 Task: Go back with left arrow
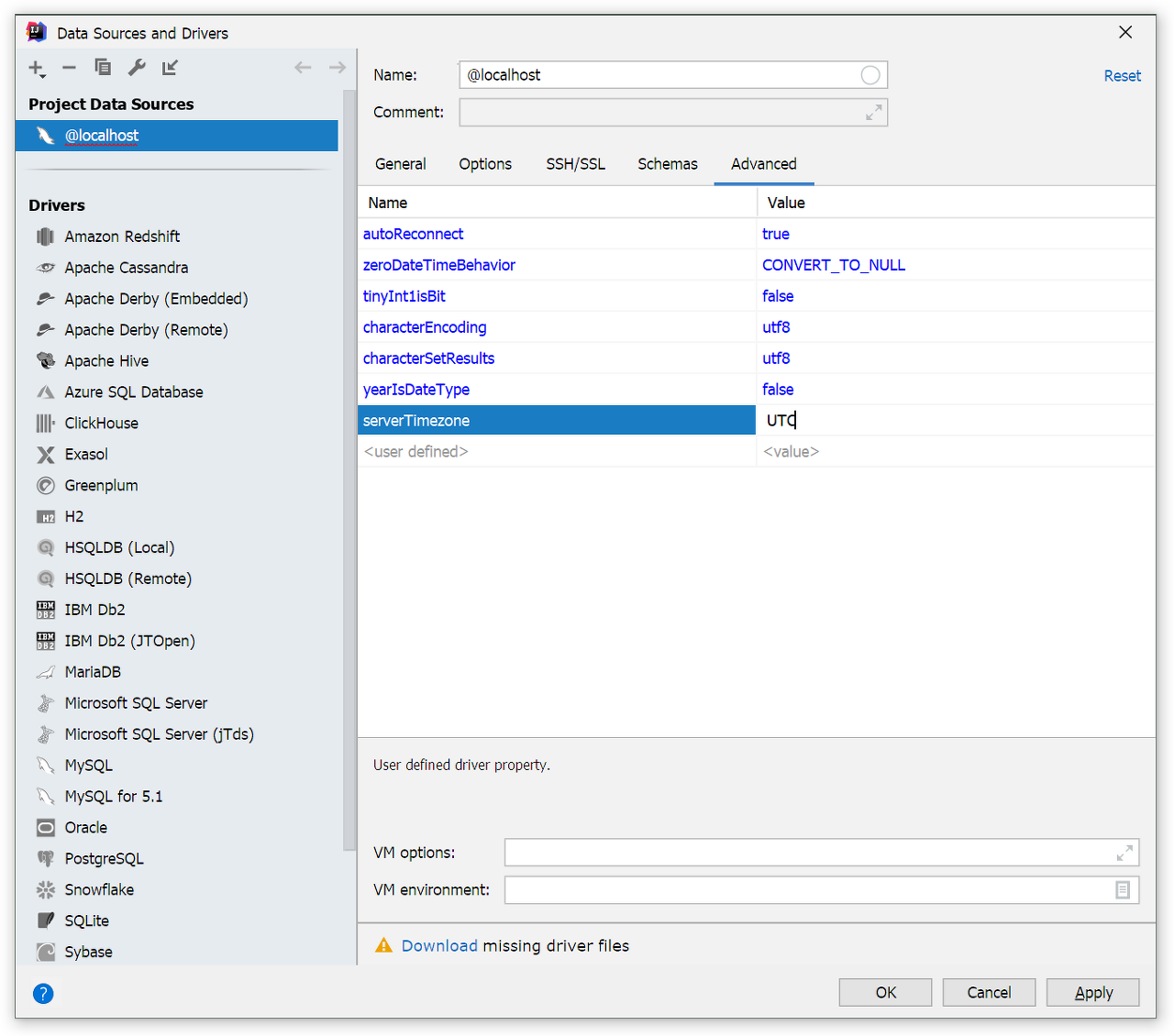click(303, 67)
